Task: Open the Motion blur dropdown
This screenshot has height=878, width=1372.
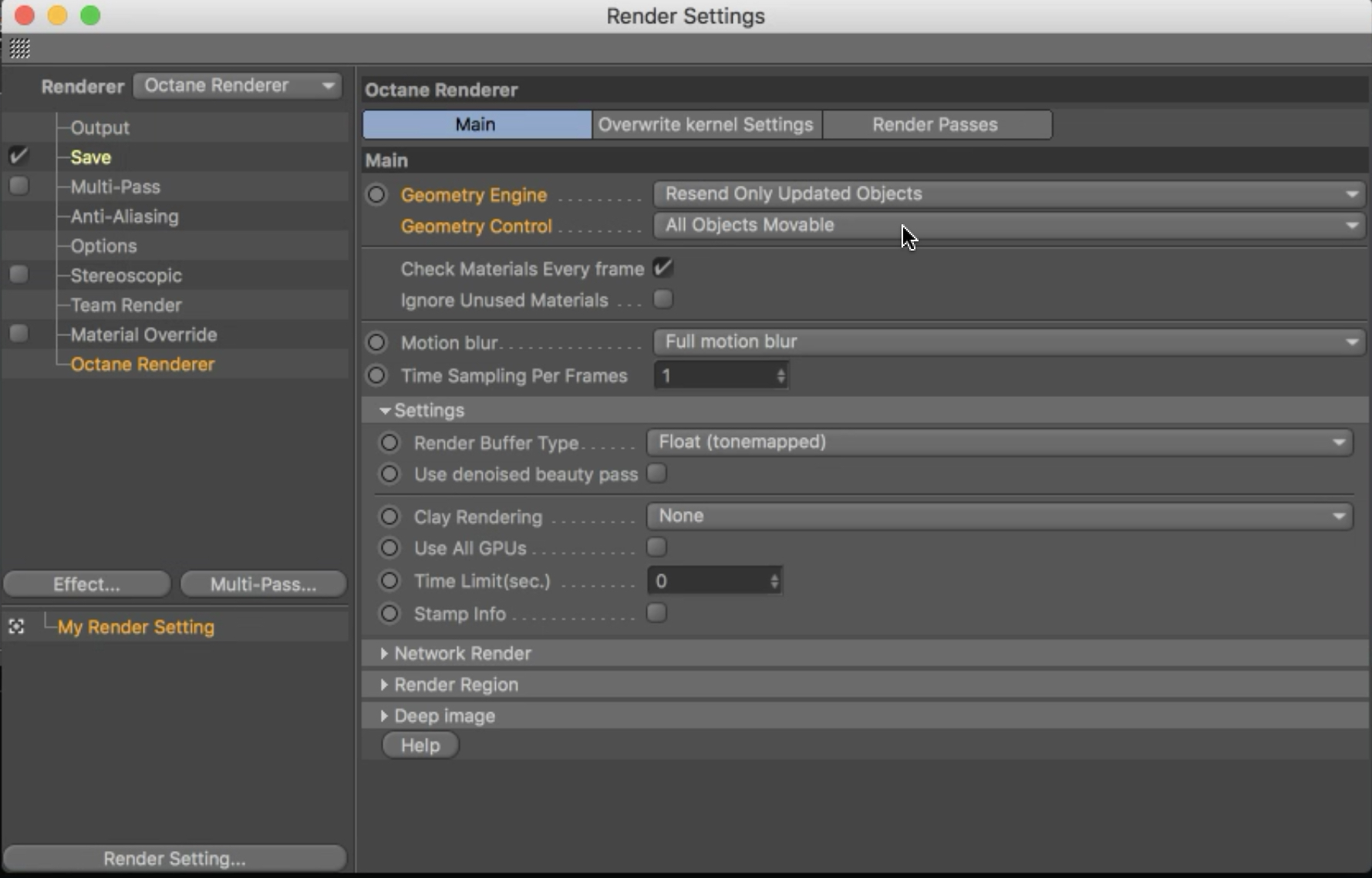Action: (1008, 341)
